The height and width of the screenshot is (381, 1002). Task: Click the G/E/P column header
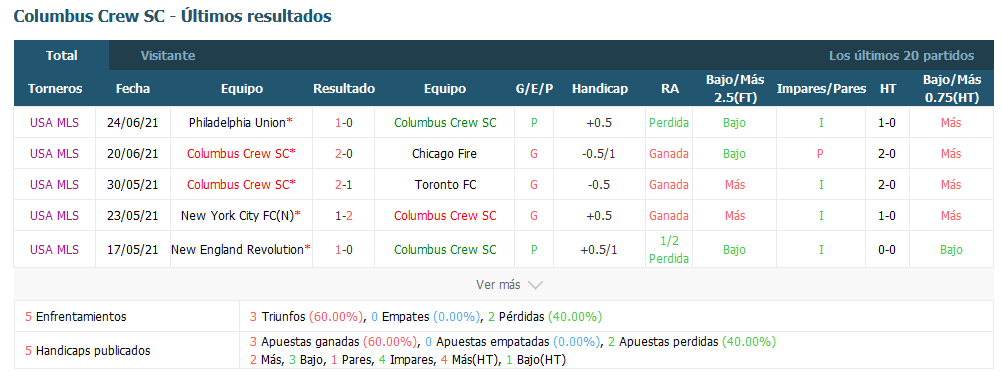pyautogui.click(x=534, y=89)
